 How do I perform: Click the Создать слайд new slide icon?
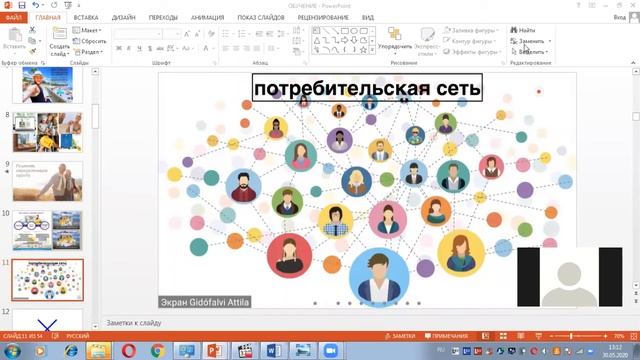60,33
